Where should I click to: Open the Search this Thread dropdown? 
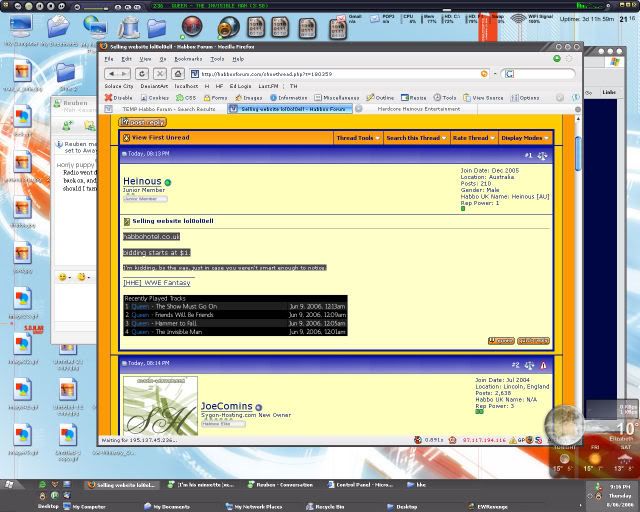click(x=414, y=138)
